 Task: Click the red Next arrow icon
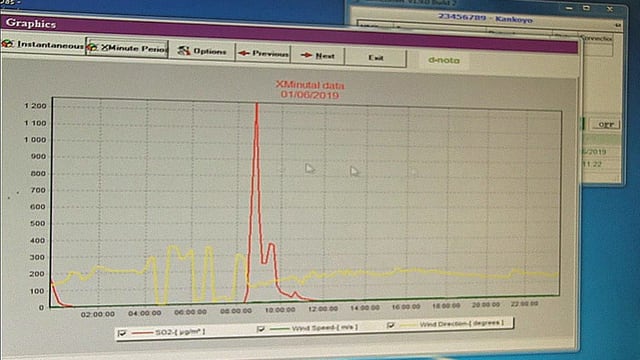[x=306, y=55]
